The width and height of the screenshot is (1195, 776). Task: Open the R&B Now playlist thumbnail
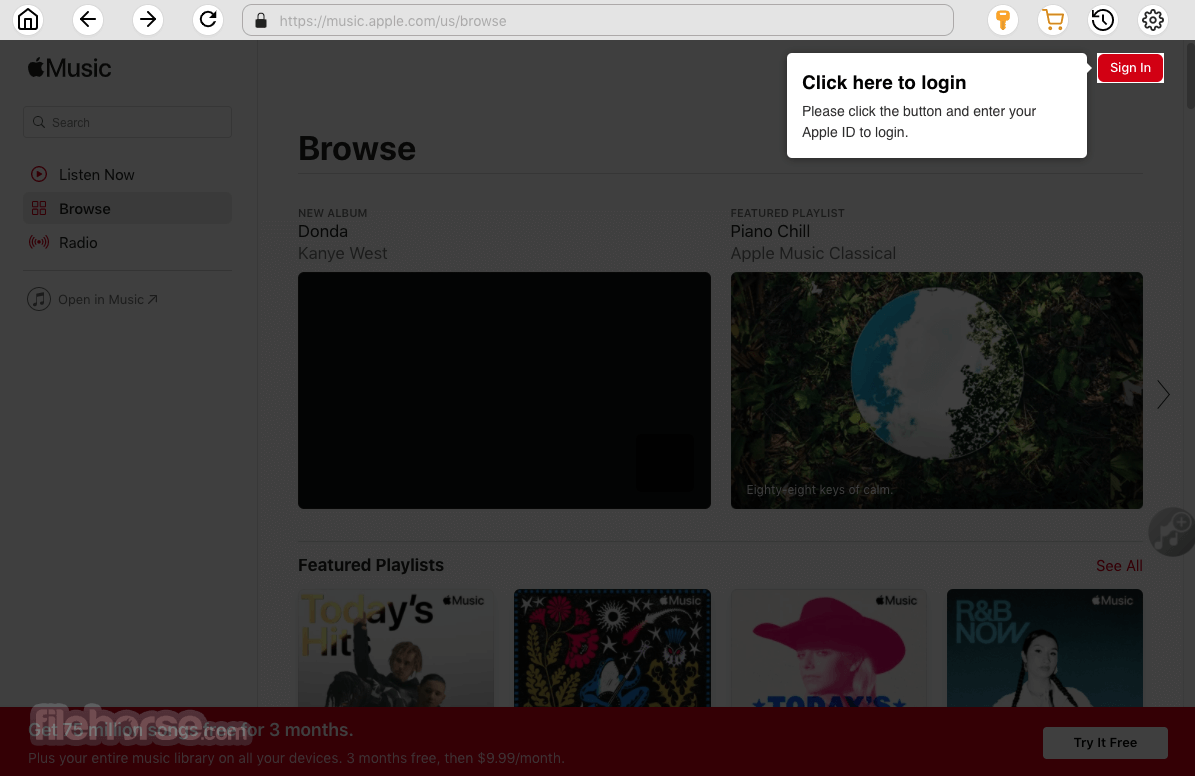[1044, 648]
